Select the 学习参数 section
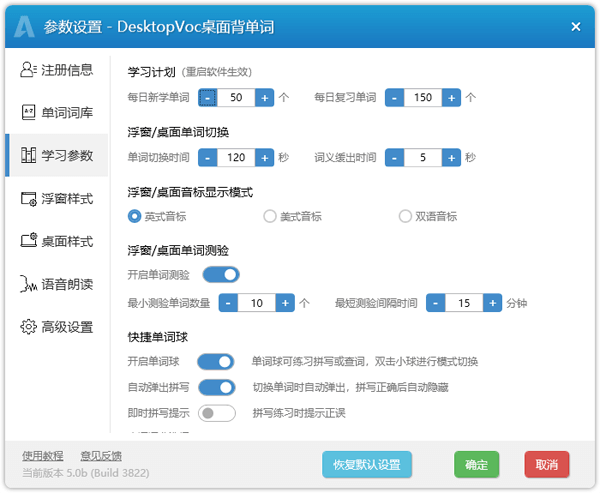This screenshot has width=600, height=493. [x=57, y=155]
